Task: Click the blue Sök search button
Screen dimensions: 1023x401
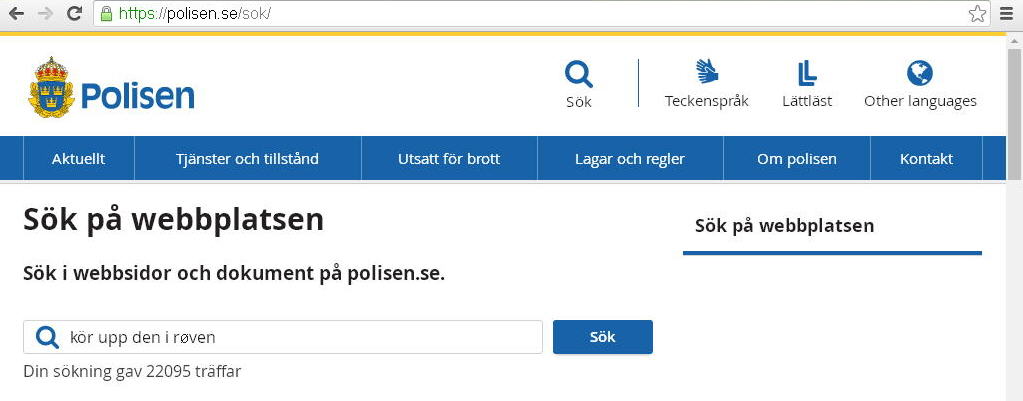Action: [603, 337]
